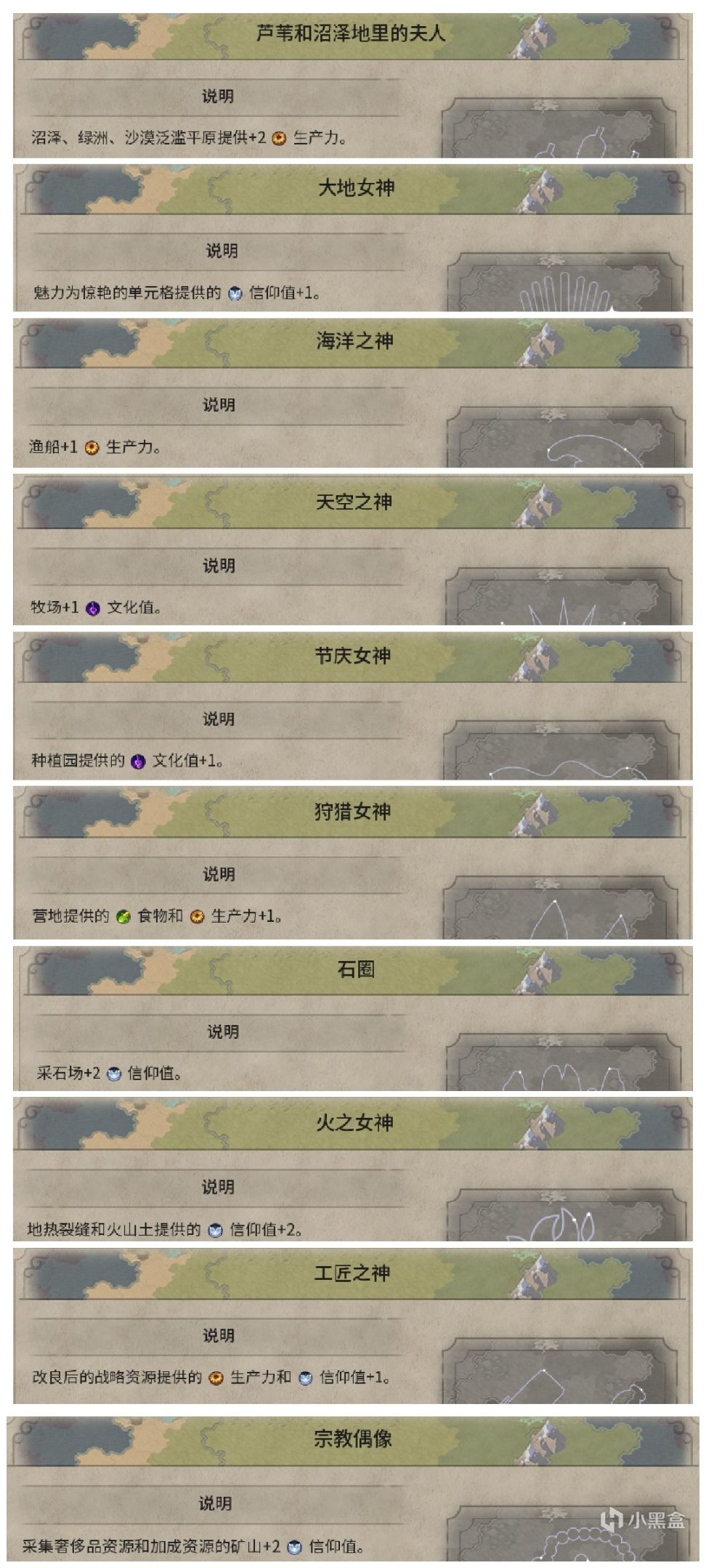
Task: Click the 石圈 constellation artwork thumbnail
Action: 563,1061
